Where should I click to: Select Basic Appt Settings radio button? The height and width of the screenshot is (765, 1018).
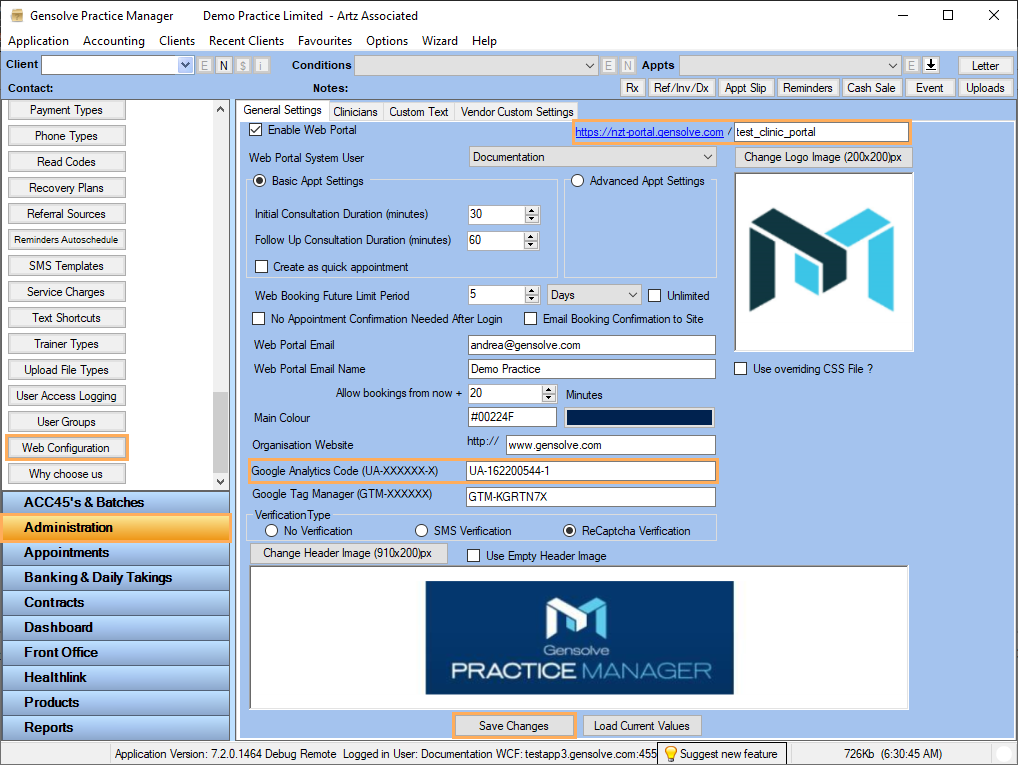coord(260,181)
